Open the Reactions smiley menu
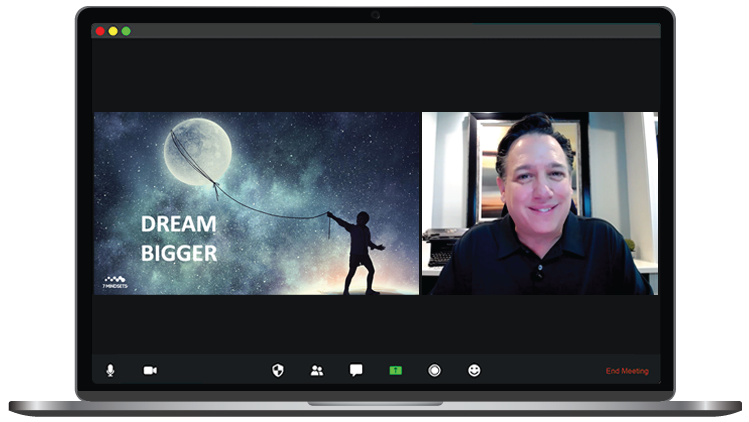This screenshot has height=422, width=749. tap(474, 370)
